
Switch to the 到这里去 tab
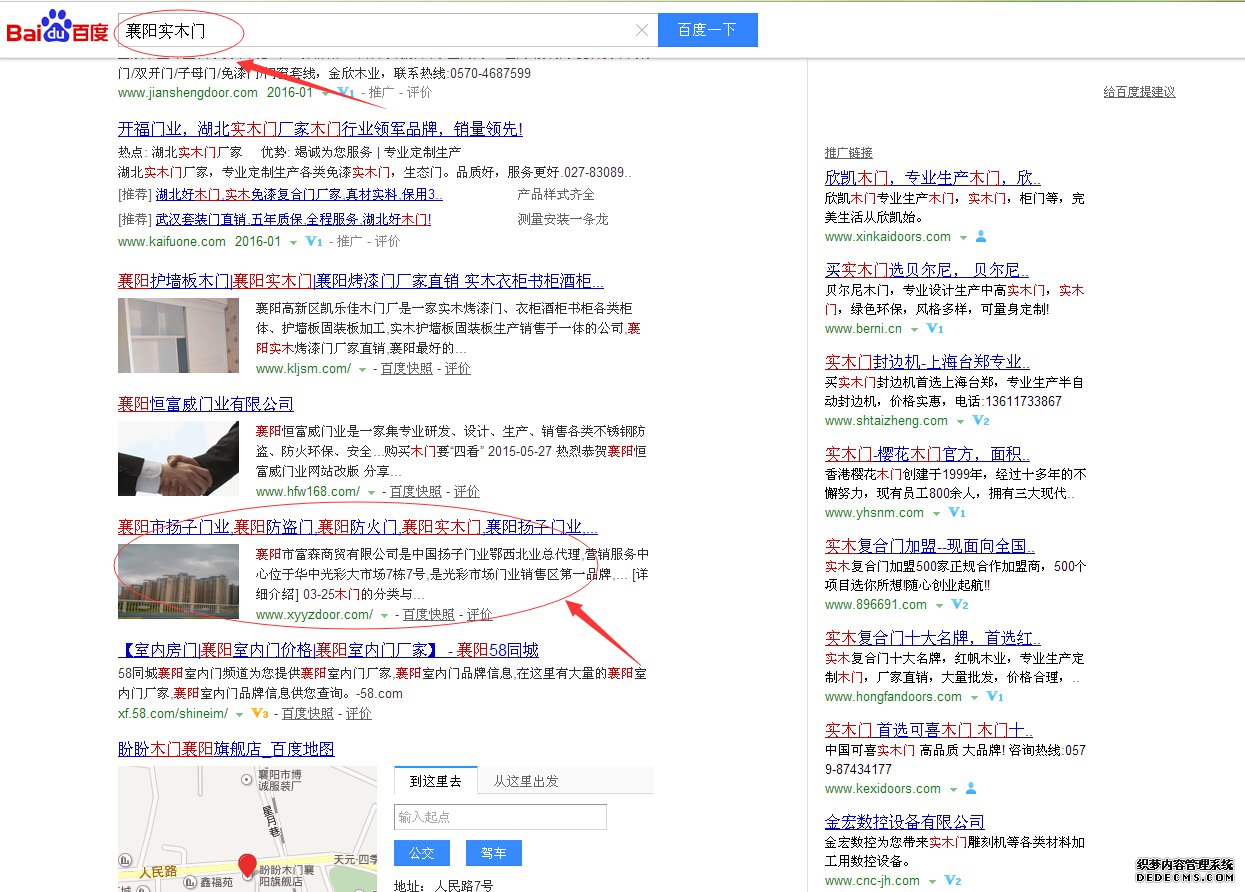(435, 781)
